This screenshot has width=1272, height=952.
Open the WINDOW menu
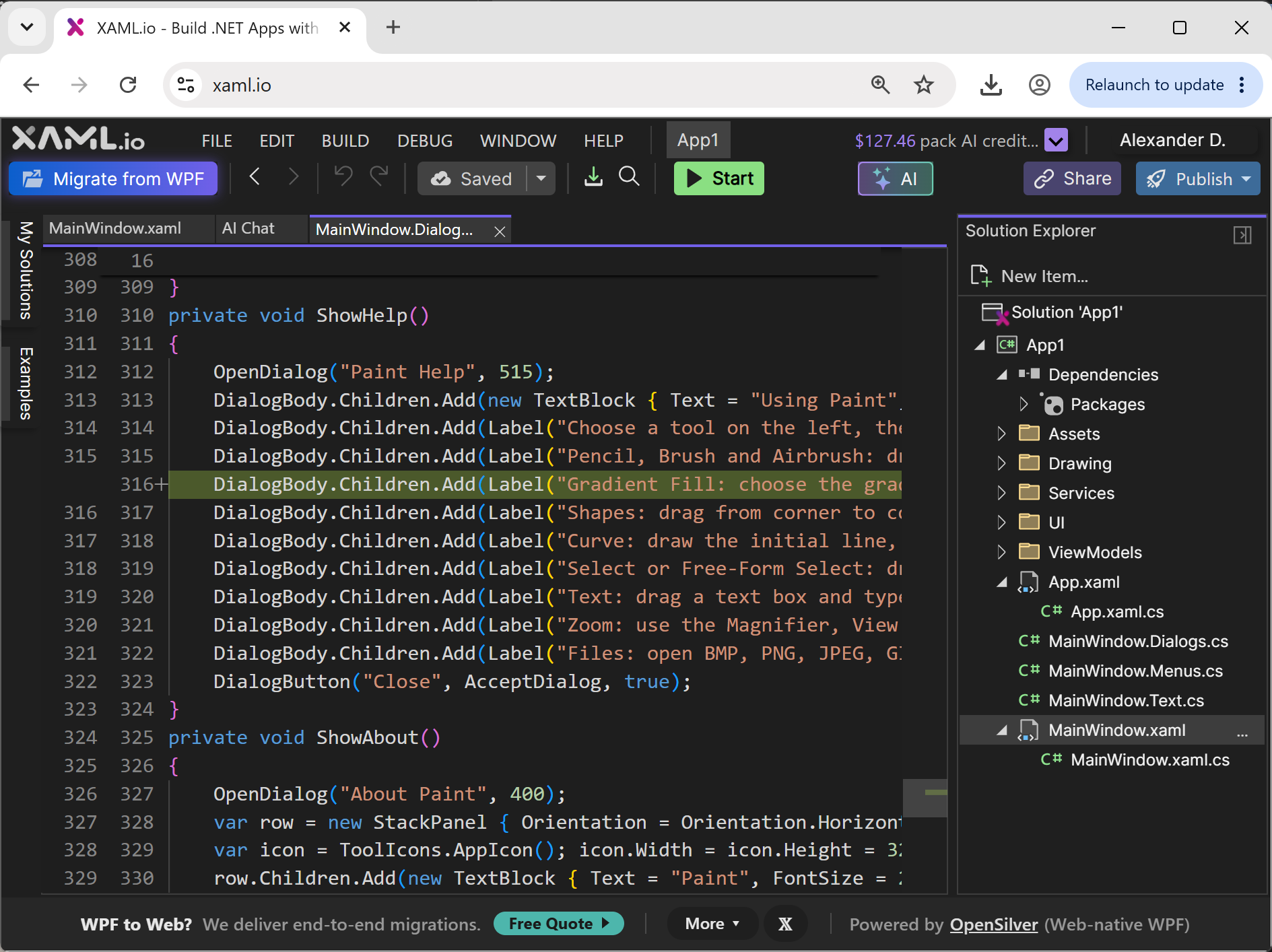point(518,141)
